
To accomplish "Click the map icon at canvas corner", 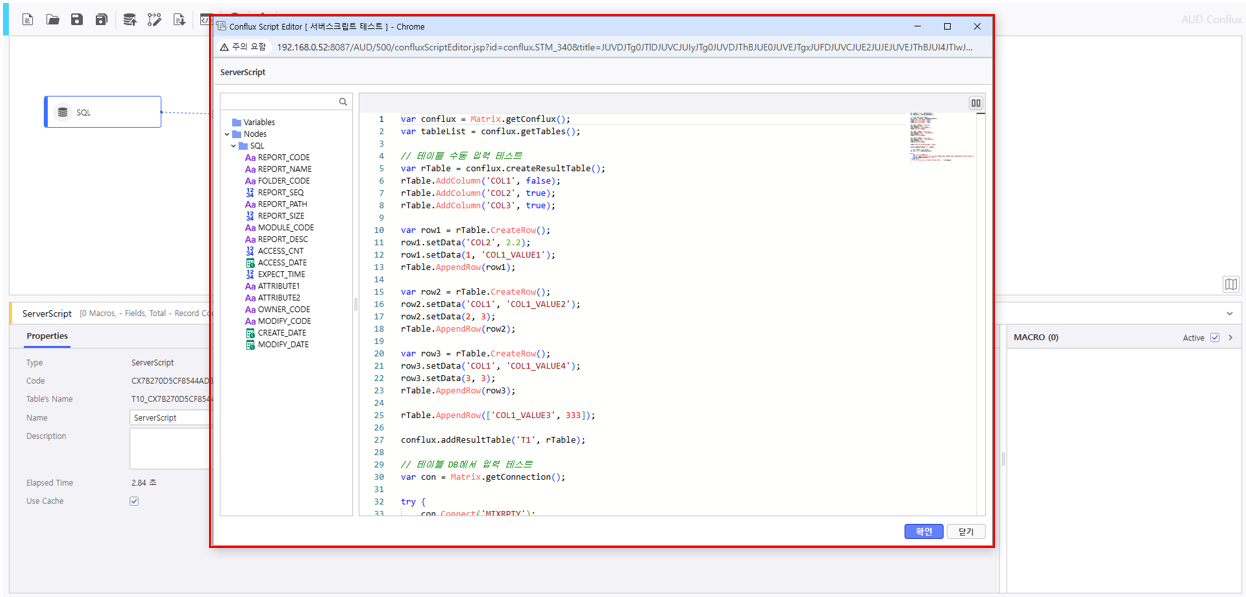I will click(x=1231, y=285).
